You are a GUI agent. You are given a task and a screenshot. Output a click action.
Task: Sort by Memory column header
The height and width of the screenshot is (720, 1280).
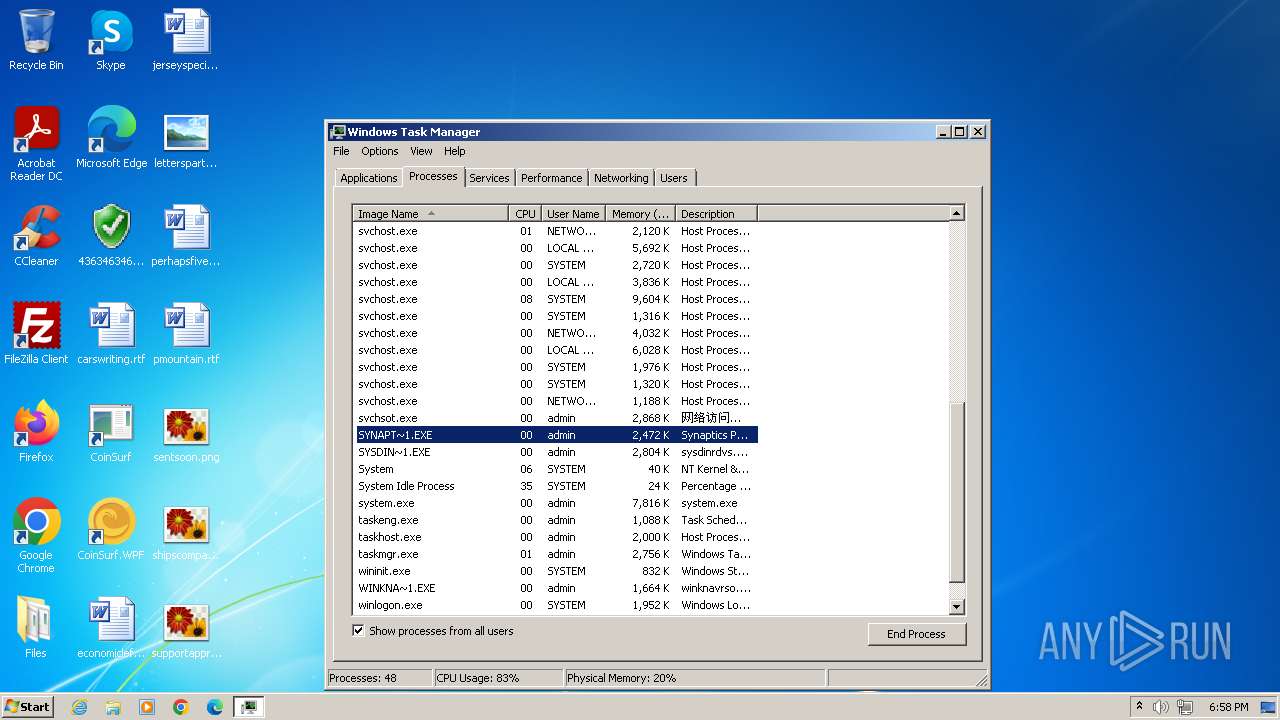click(x=641, y=213)
